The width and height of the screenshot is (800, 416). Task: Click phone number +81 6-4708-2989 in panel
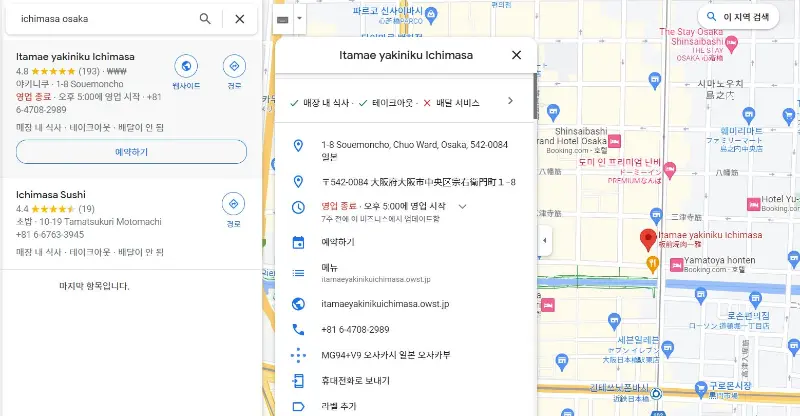pyautogui.click(x=355, y=329)
